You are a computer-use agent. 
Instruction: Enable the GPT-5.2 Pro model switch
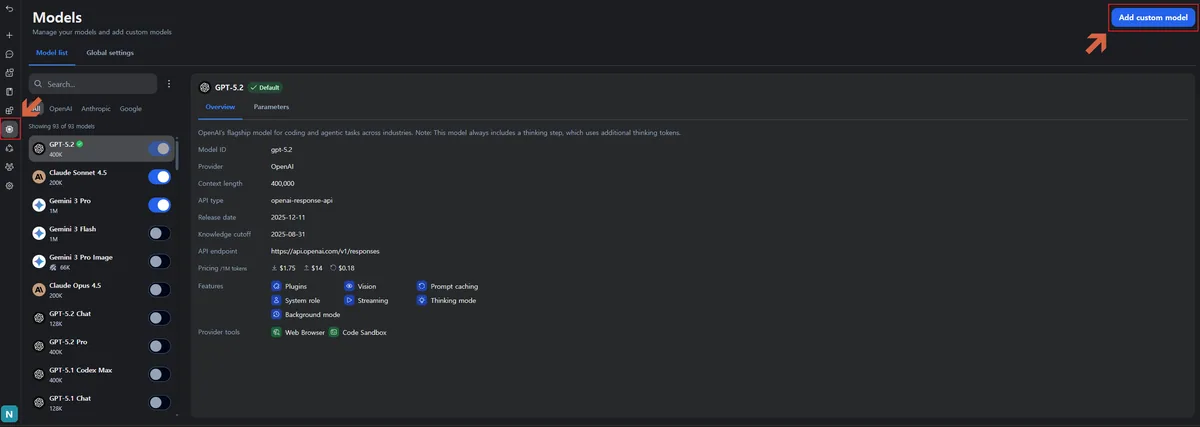159,346
